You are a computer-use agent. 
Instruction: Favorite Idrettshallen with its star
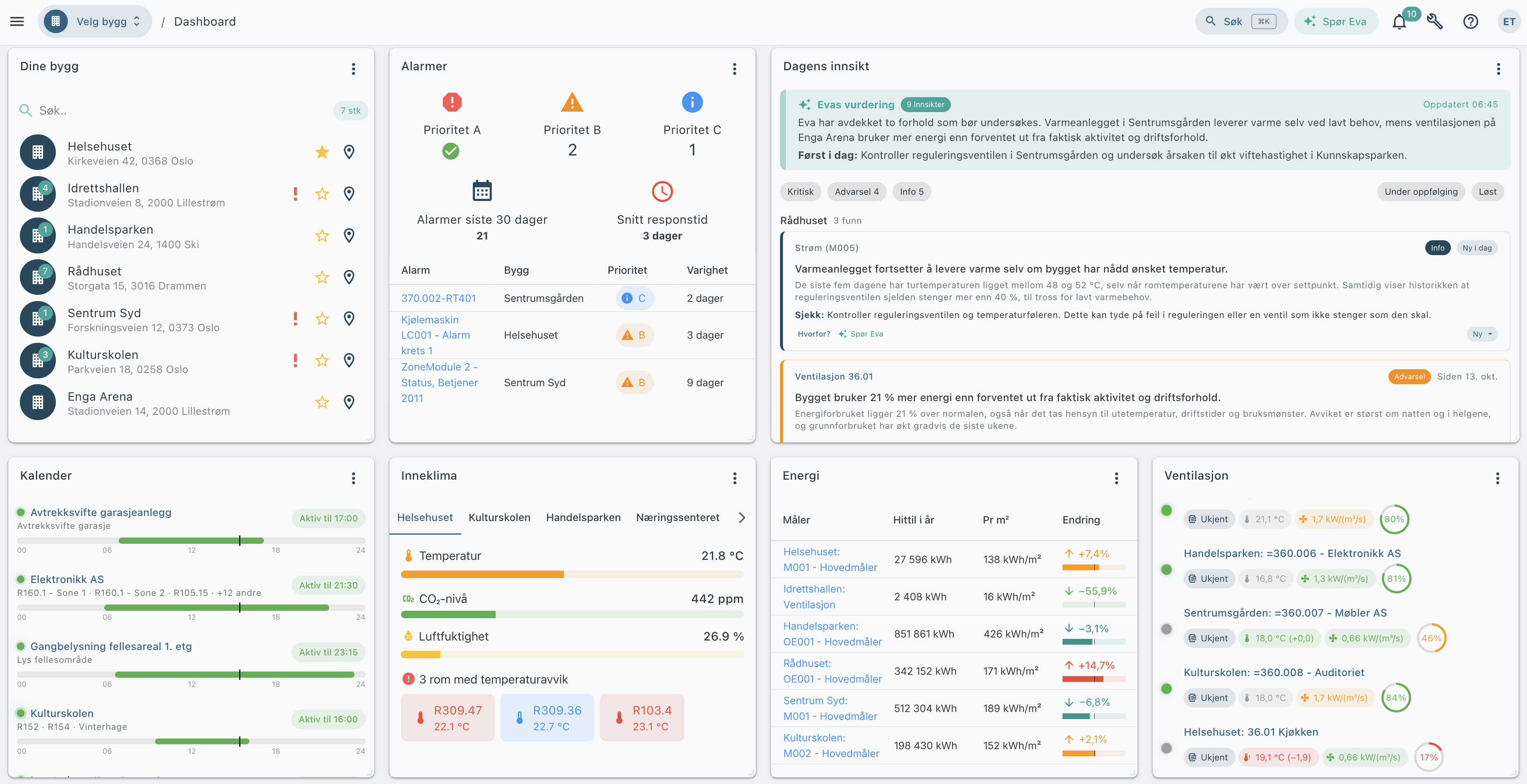[x=322, y=194]
